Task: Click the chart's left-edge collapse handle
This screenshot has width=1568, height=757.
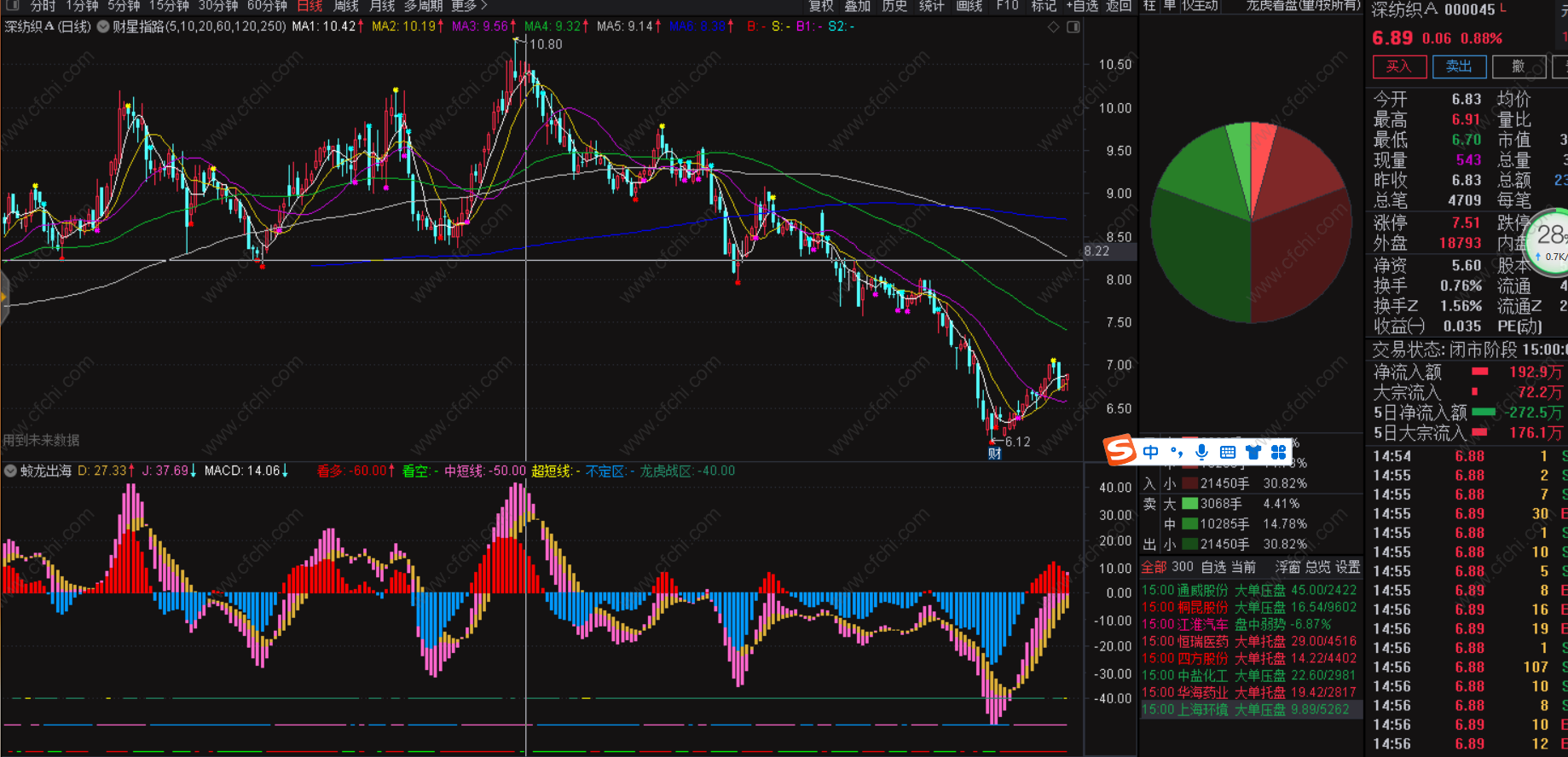Action: [3, 296]
